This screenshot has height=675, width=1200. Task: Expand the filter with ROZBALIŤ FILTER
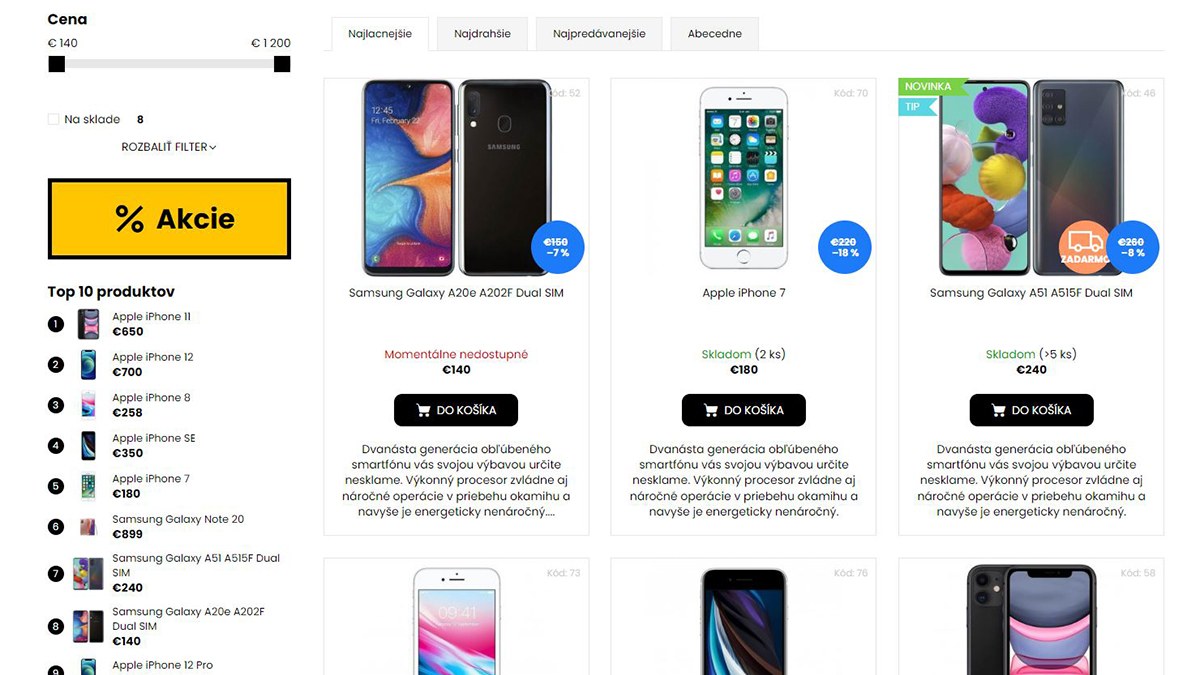169,147
